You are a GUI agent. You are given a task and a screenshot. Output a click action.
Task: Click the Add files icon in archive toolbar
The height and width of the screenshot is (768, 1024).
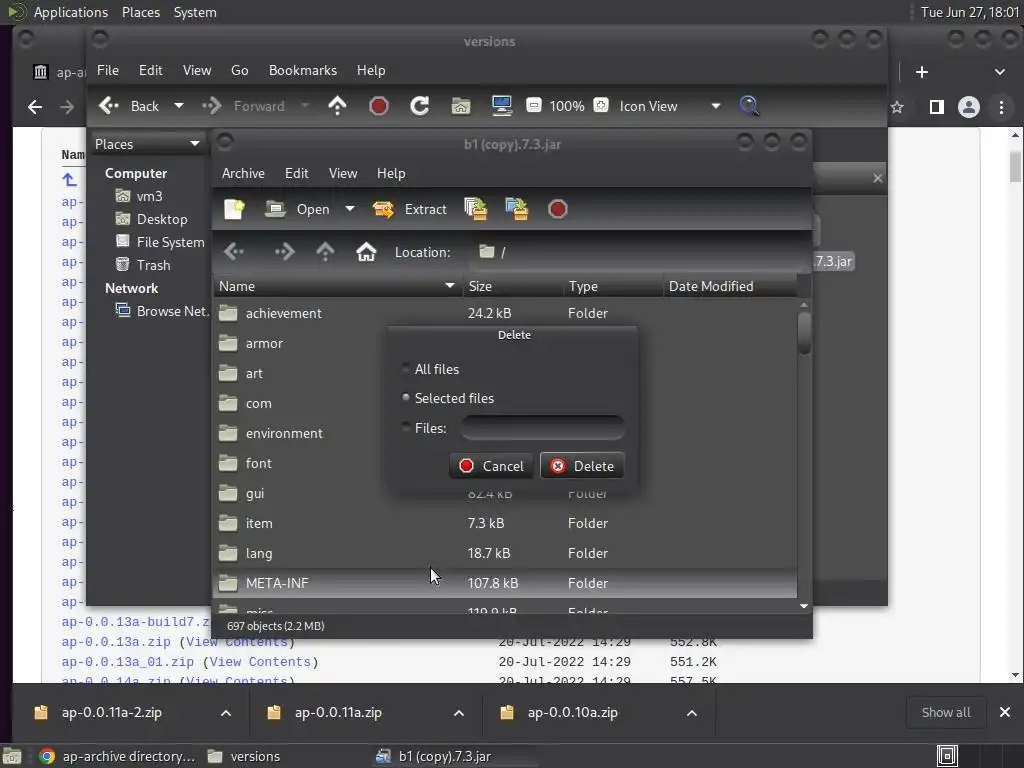pos(476,209)
